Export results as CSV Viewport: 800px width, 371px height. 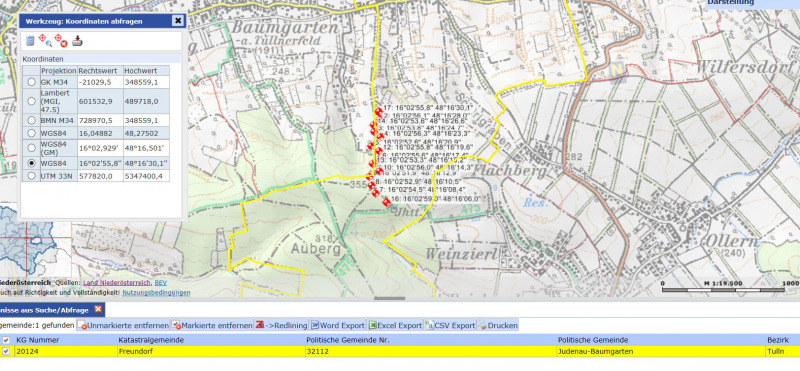tap(450, 325)
